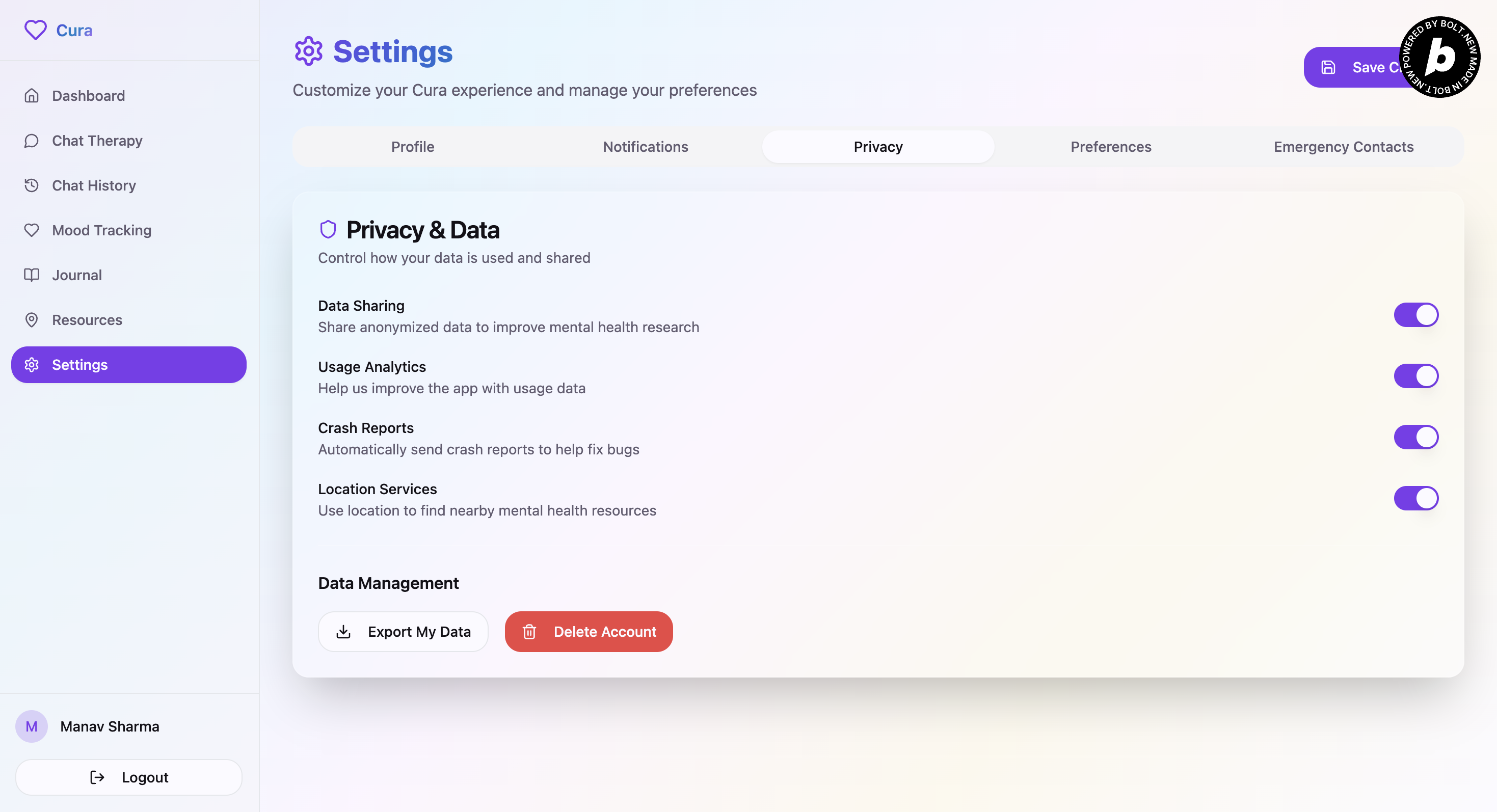Screen dimensions: 1497x812
Task: Click the Journal book icon
Action: [32, 275]
